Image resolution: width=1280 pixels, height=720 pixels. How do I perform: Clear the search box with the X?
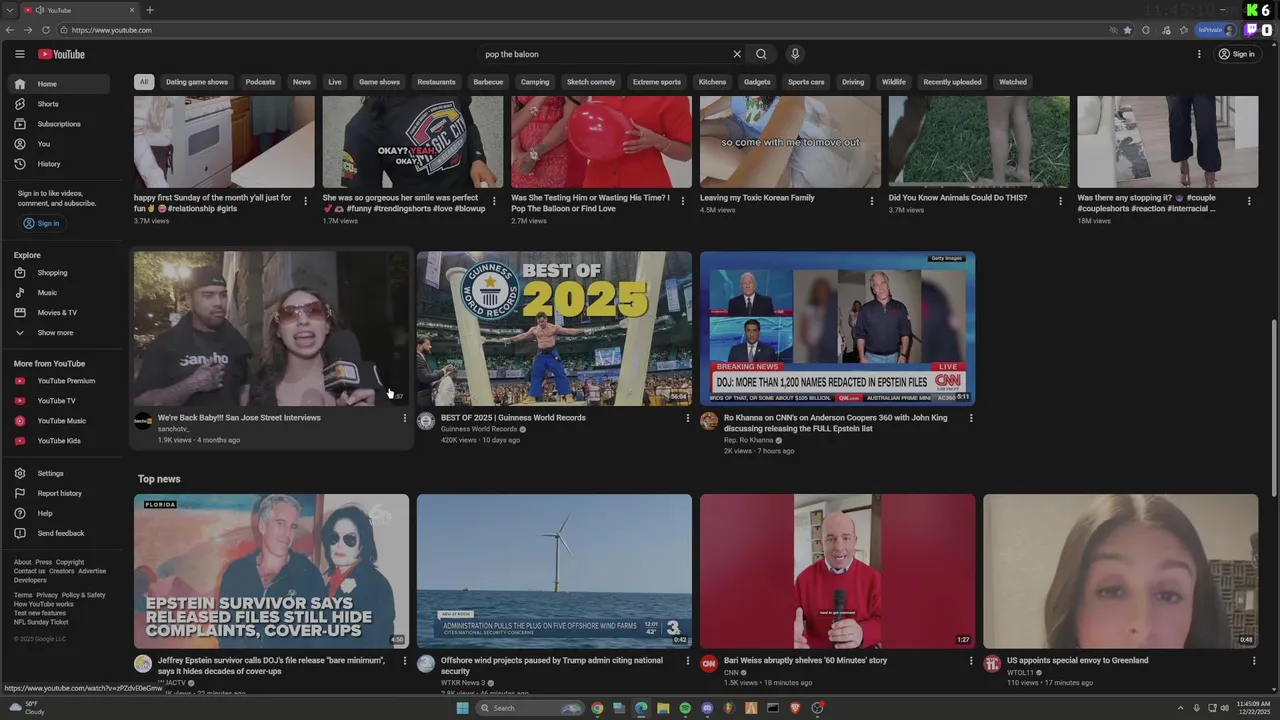pos(737,54)
